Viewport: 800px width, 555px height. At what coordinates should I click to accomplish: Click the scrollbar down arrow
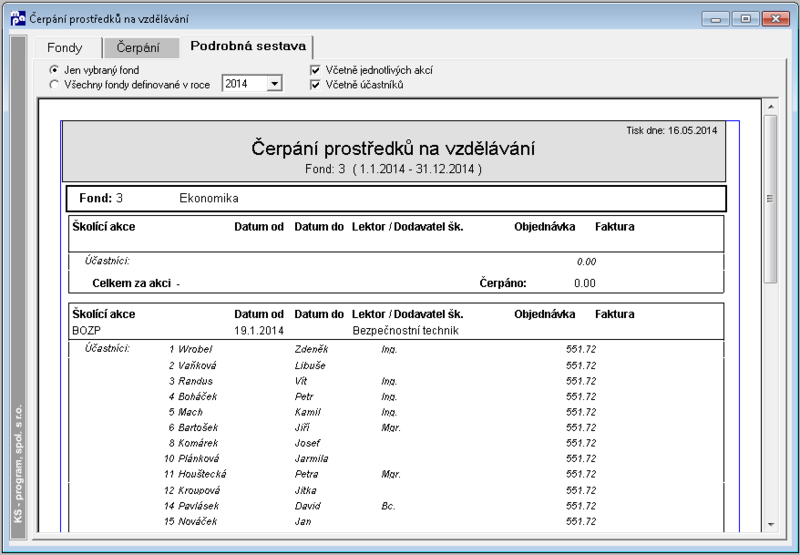[770, 524]
